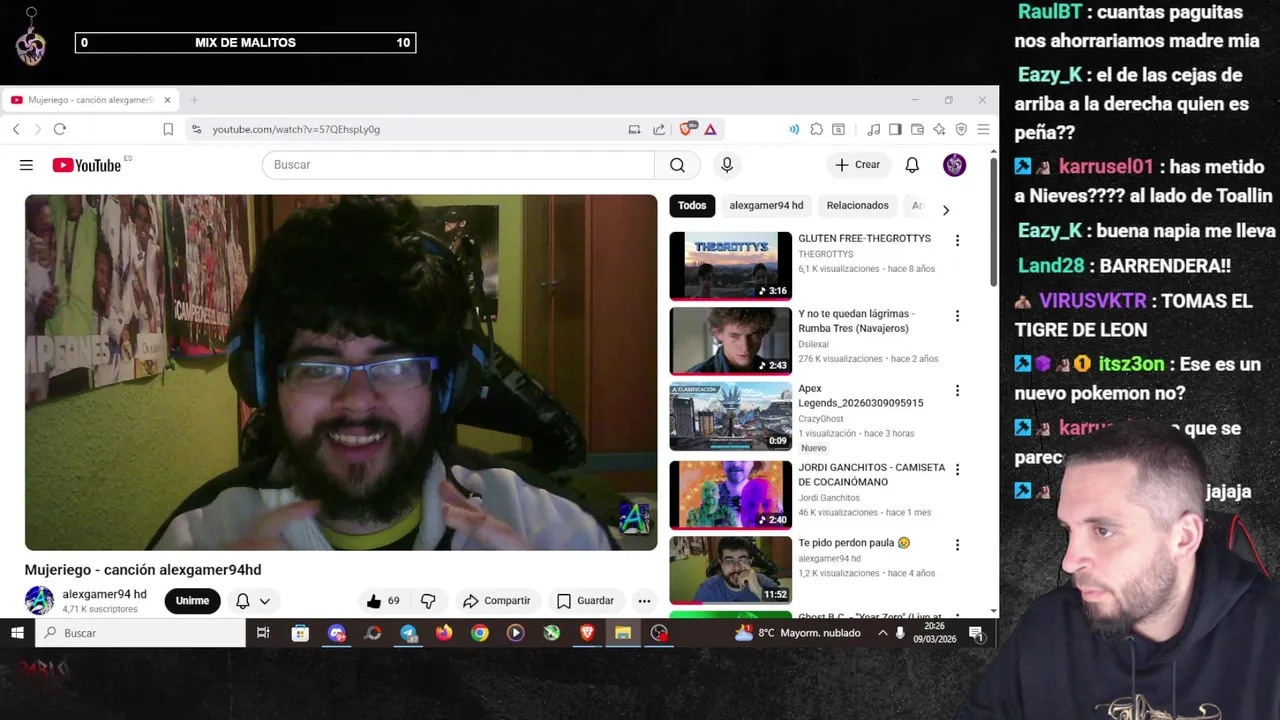Click the Windows taskbar Buscar search box
The height and width of the screenshot is (720, 1280).
(x=140, y=633)
